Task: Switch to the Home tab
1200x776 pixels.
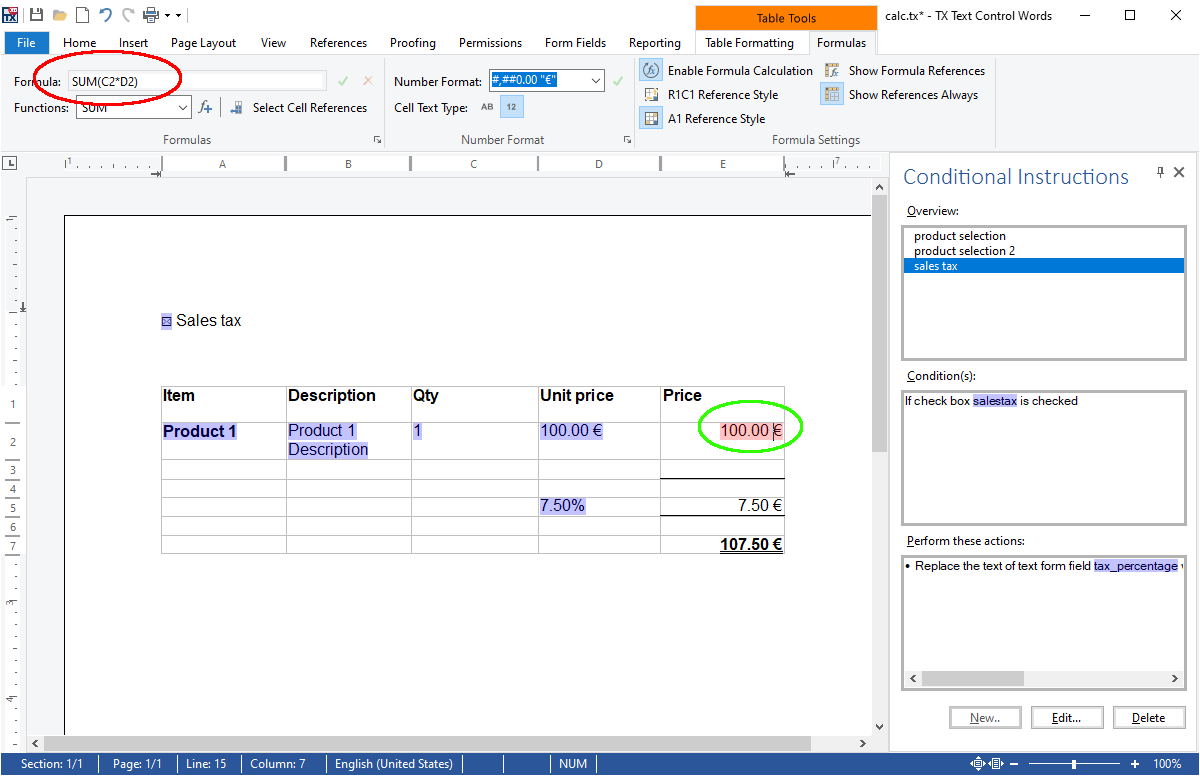Action: coord(80,43)
